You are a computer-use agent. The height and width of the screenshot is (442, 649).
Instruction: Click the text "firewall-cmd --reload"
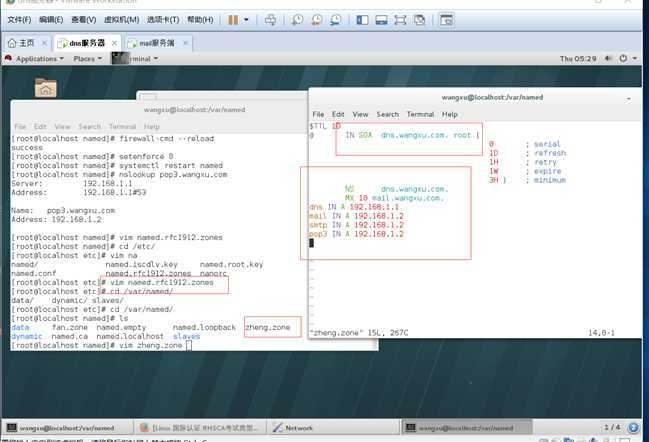166,139
